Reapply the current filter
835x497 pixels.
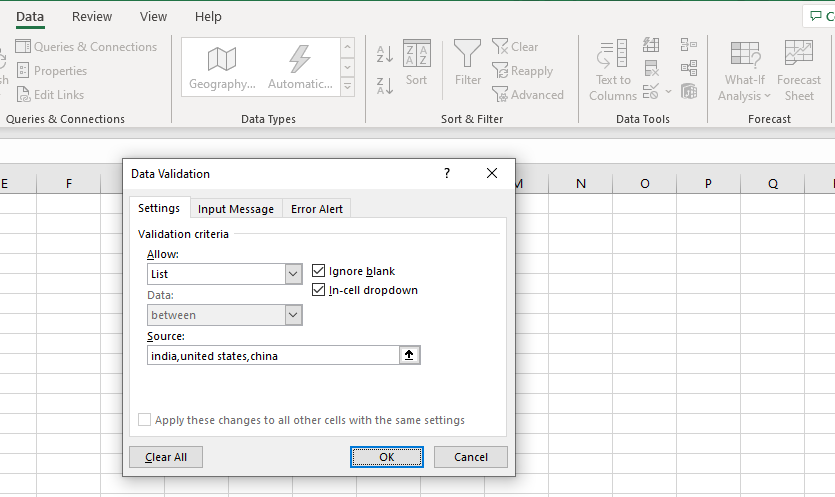[522, 70]
